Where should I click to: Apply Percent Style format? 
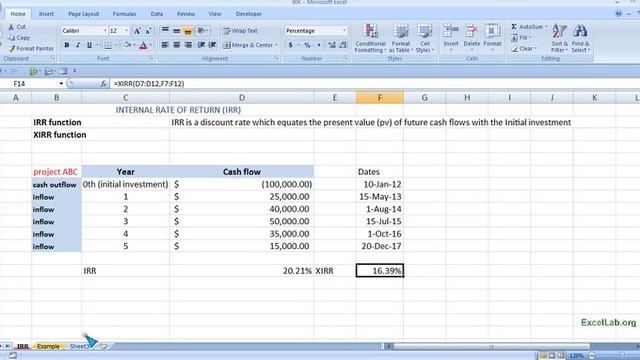tap(307, 45)
